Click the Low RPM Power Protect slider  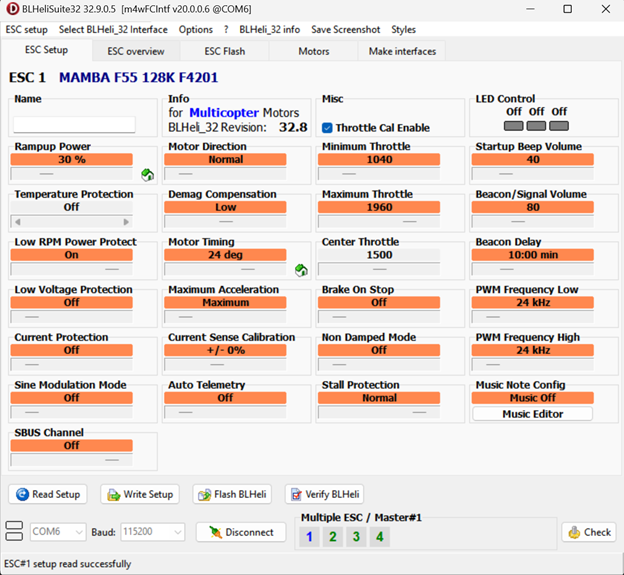pos(72,269)
